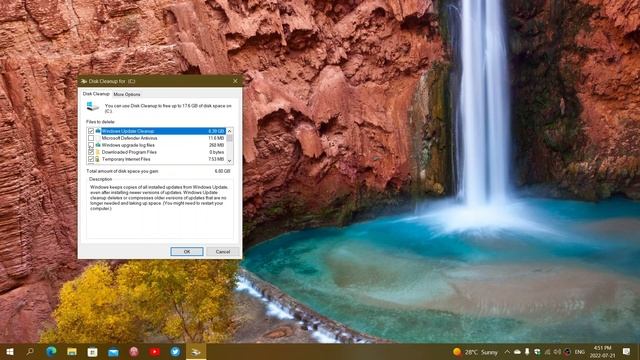Click the 7.53 MB size value
The image size is (640, 360).
(x=216, y=159)
